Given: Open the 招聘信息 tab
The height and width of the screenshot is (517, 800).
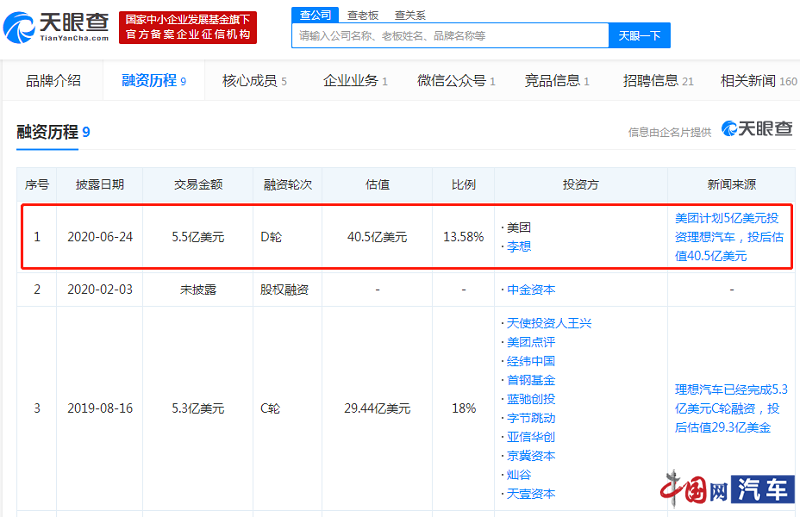Looking at the screenshot, I should 658,81.
